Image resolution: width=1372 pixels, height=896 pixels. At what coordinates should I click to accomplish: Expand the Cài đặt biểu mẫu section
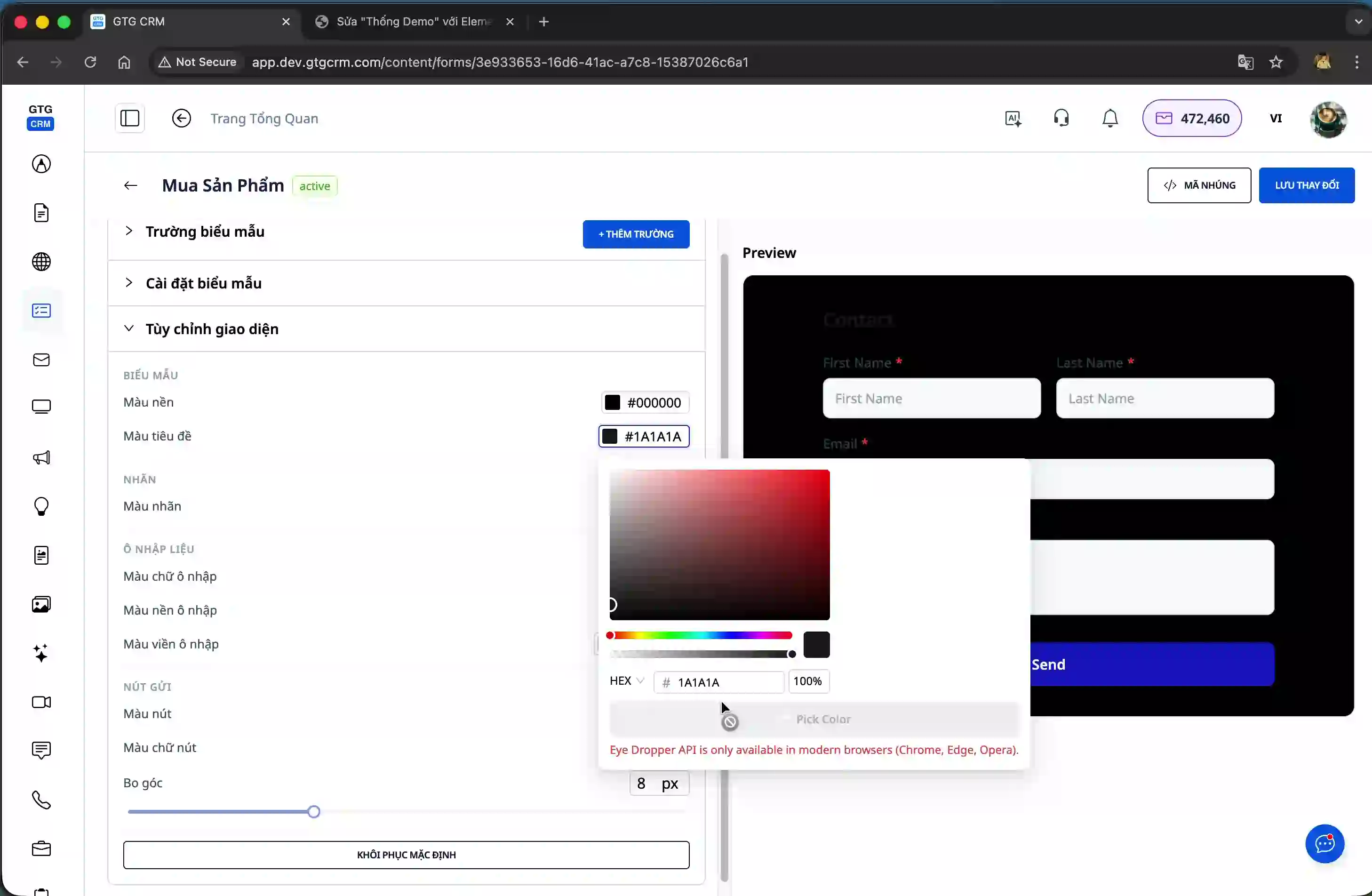pyautogui.click(x=203, y=283)
